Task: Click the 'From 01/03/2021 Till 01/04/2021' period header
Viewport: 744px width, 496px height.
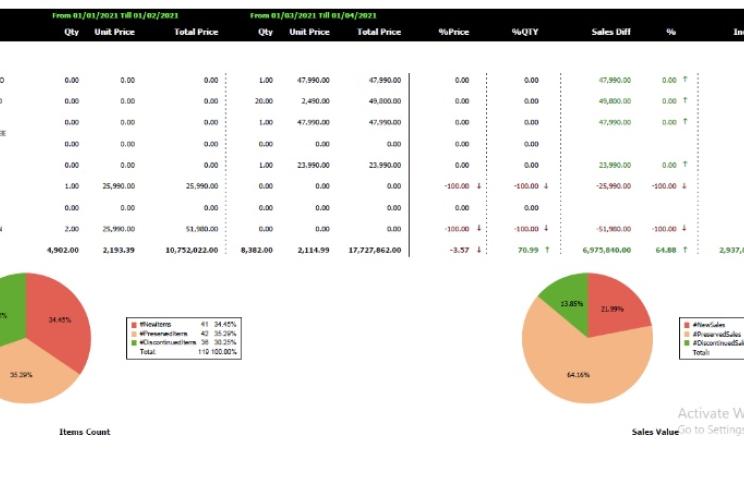Action: tap(313, 15)
